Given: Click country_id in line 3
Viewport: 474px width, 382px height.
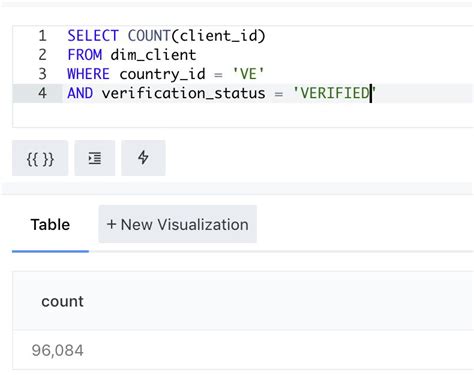Looking at the screenshot, I should (162, 74).
